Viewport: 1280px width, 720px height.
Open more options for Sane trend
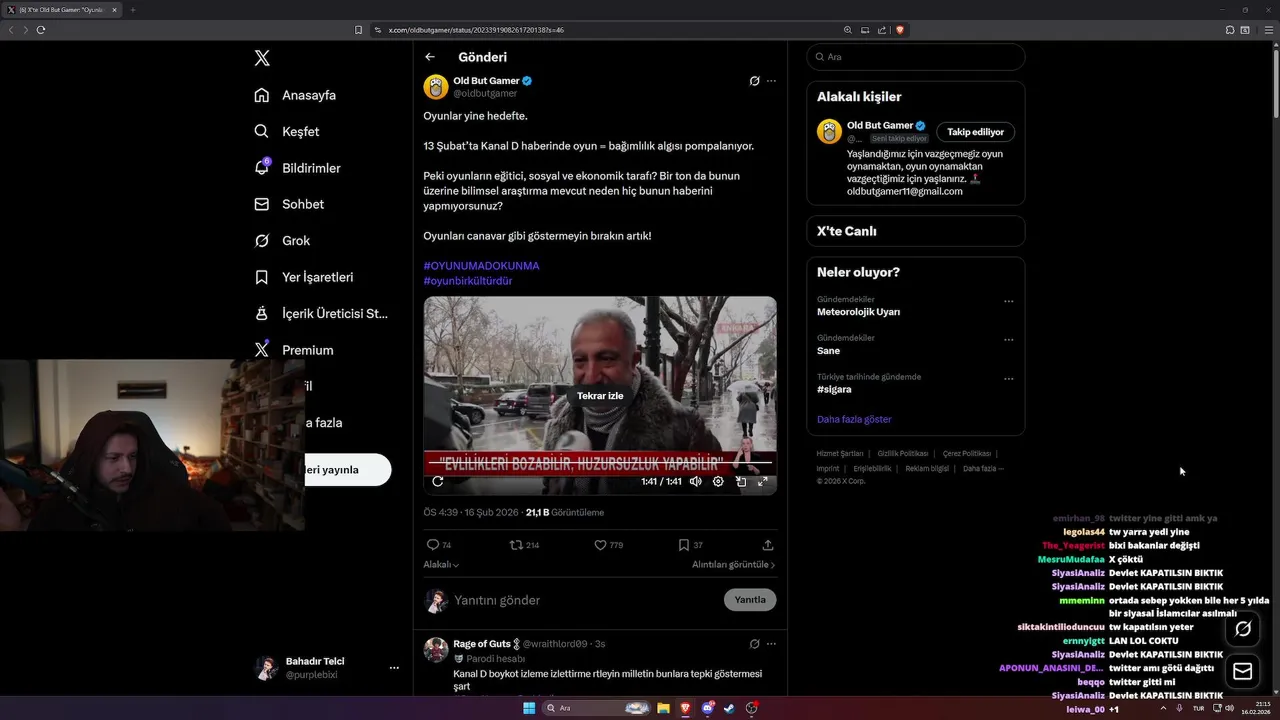click(x=1008, y=340)
